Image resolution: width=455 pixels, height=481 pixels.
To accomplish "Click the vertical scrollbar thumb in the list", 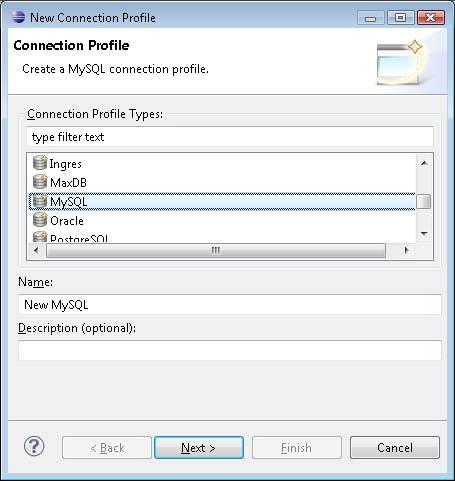I will [x=424, y=202].
